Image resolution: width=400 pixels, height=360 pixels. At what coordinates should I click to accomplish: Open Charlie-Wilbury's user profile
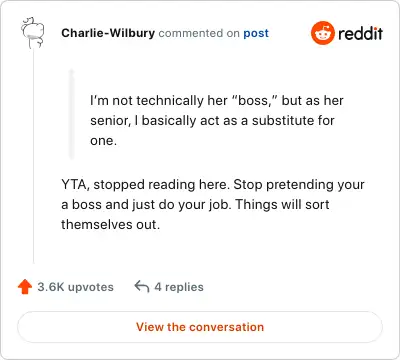point(108,33)
